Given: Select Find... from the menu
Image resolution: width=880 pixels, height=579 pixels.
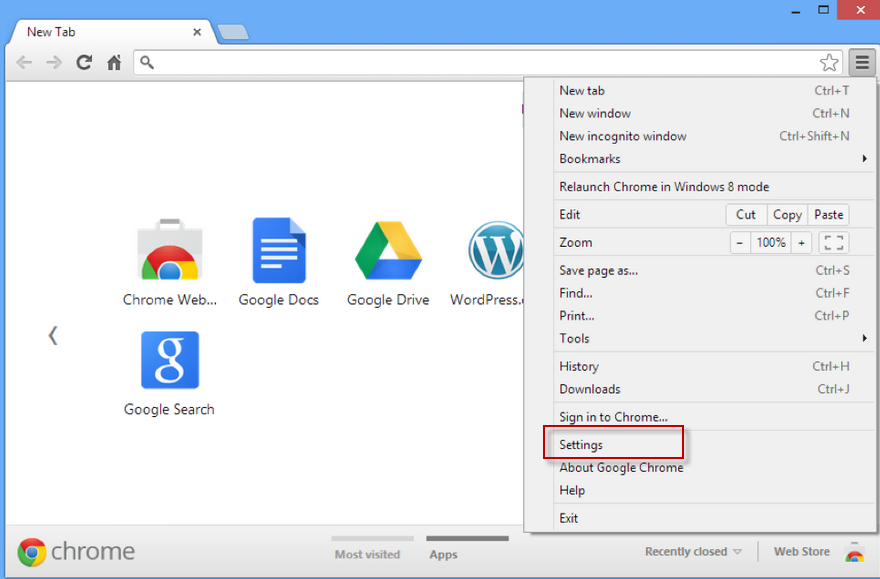Looking at the screenshot, I should (x=713, y=293).
